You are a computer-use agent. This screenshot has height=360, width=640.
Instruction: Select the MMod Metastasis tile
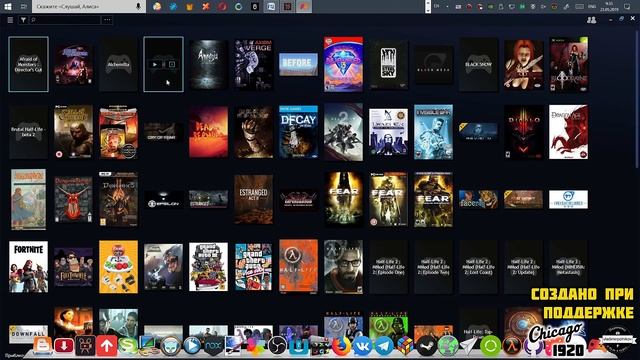(569, 267)
